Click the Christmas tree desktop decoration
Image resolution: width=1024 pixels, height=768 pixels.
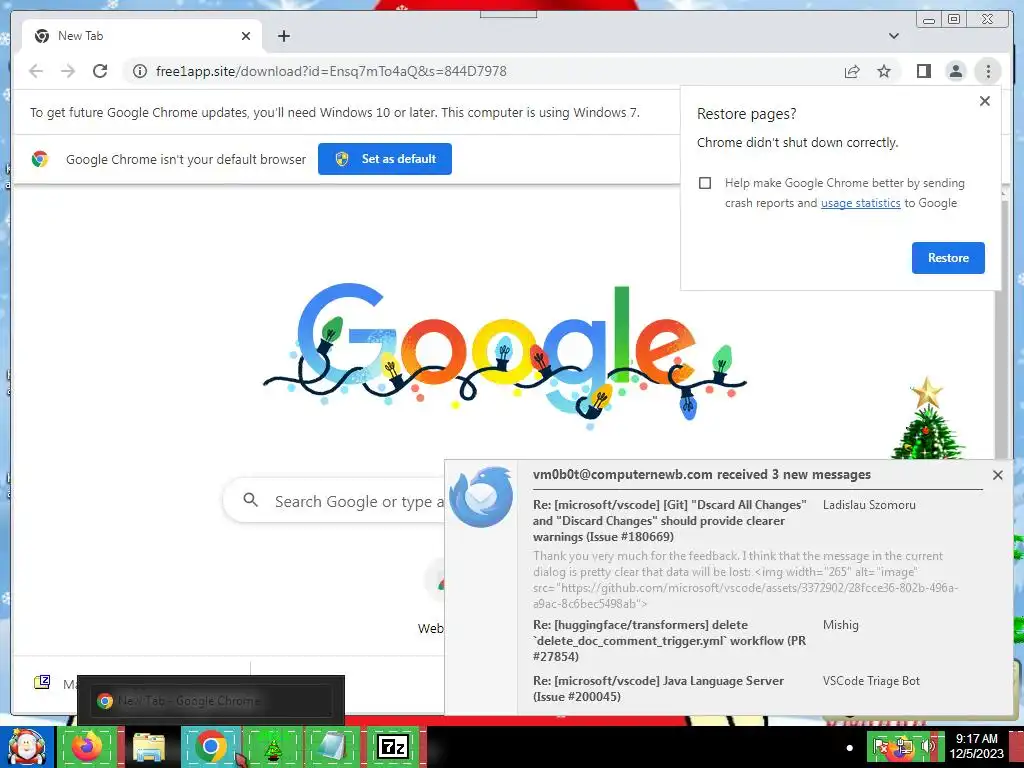coord(927,419)
